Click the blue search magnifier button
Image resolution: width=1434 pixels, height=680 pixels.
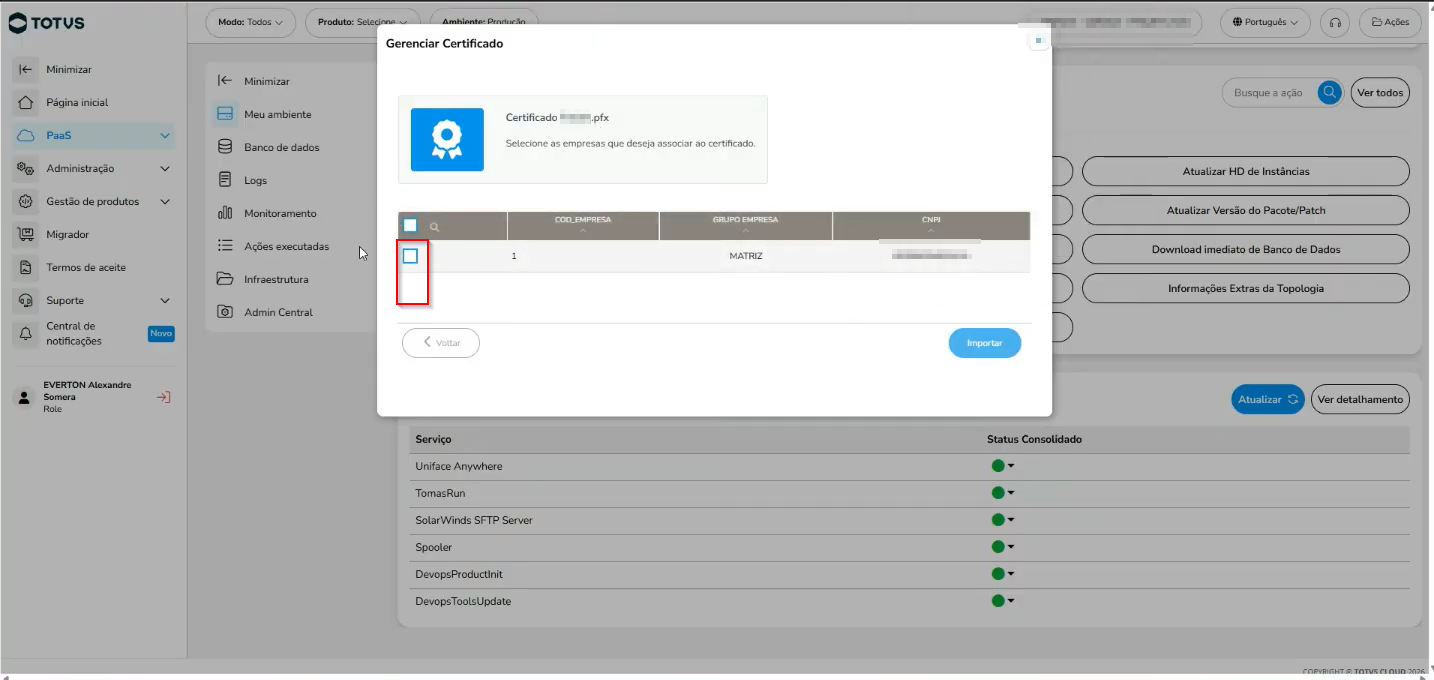point(1329,92)
